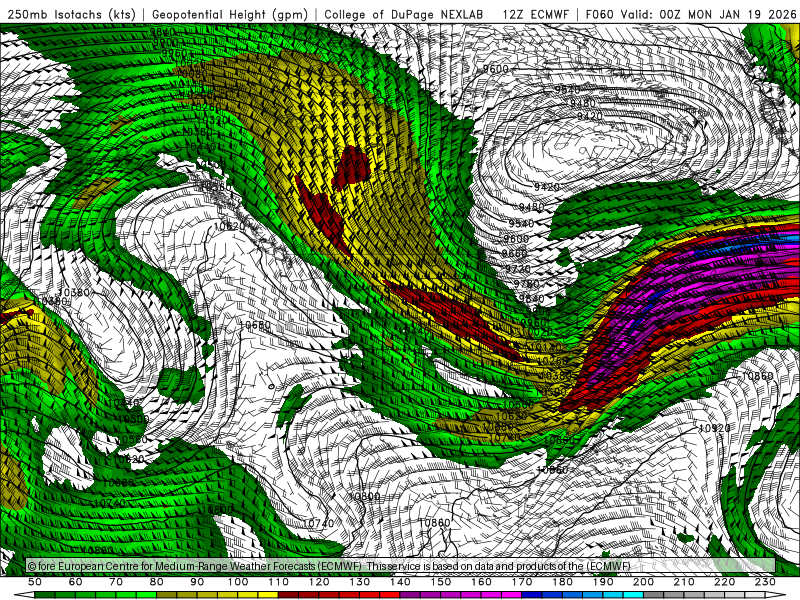Image resolution: width=800 pixels, height=600 pixels.
Task: Click the 'Geopotential Height (gpm)' title text
Action: click(x=230, y=14)
